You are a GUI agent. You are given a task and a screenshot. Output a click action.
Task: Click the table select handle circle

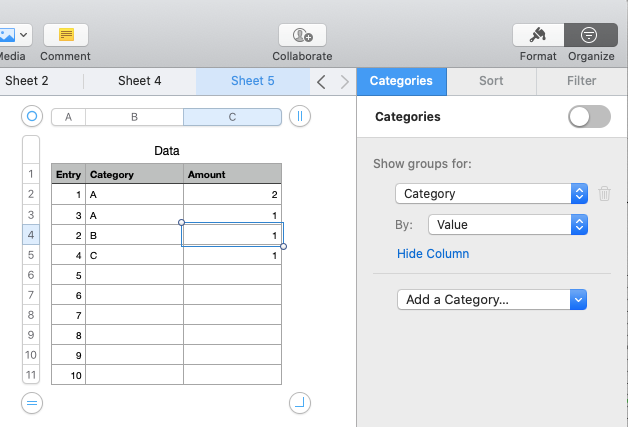point(32,117)
